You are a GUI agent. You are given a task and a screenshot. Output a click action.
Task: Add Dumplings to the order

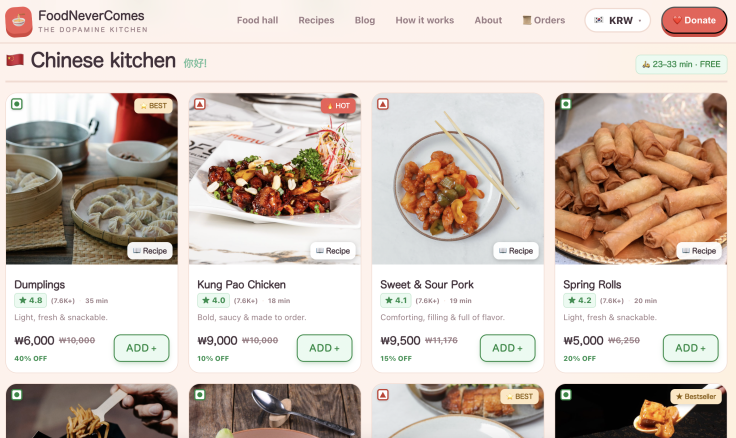[141, 348]
